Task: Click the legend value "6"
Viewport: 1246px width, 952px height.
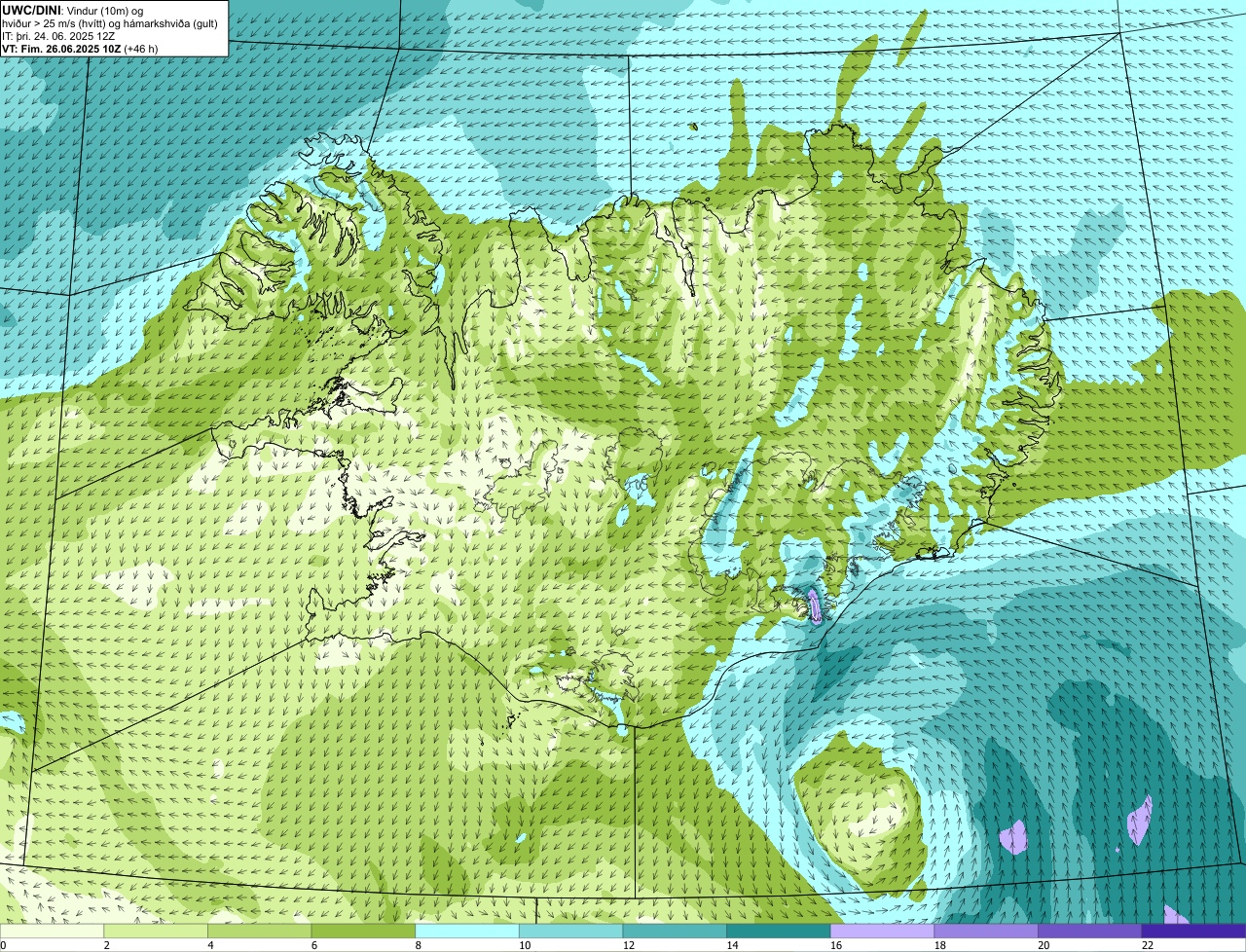Action: tap(314, 945)
